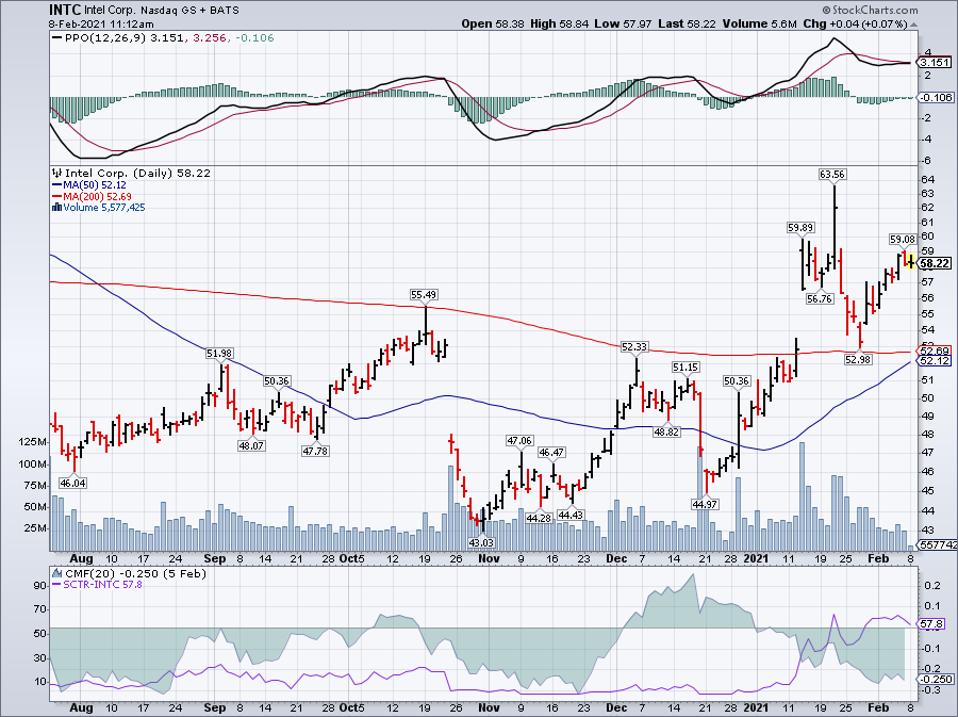Click the 52.69 MA(200) axis marker
Image resolution: width=958 pixels, height=717 pixels.
coord(935,351)
